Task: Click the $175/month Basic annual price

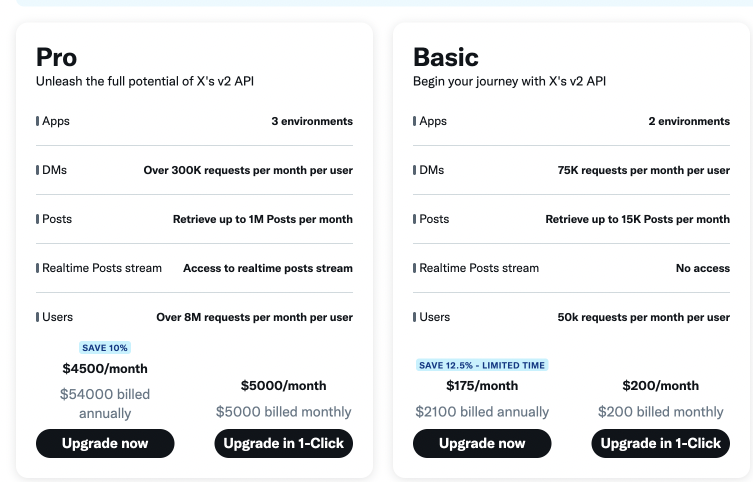Action: 482,385
